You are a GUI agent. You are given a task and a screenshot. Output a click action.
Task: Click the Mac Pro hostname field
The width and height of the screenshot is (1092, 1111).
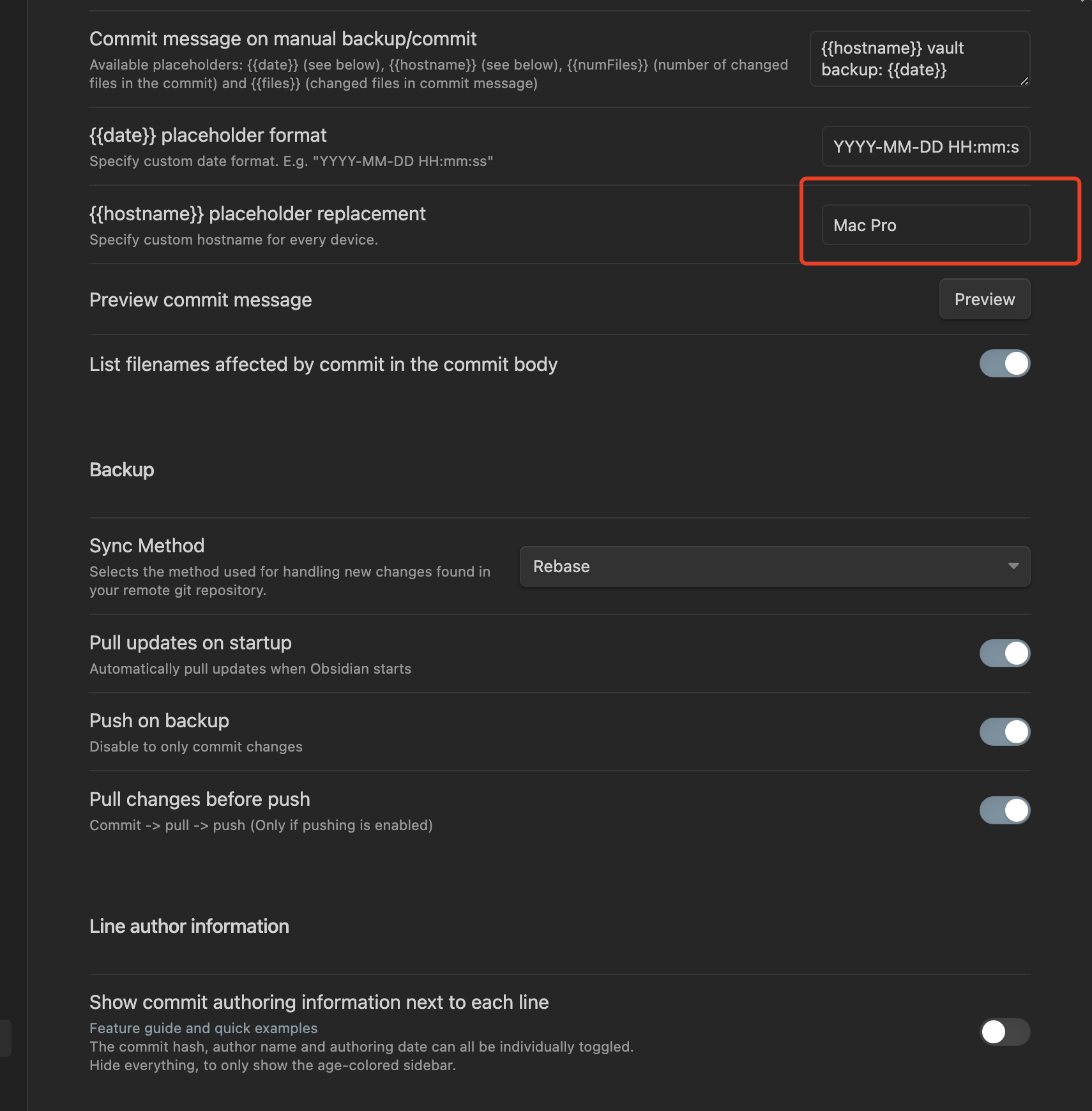point(925,225)
